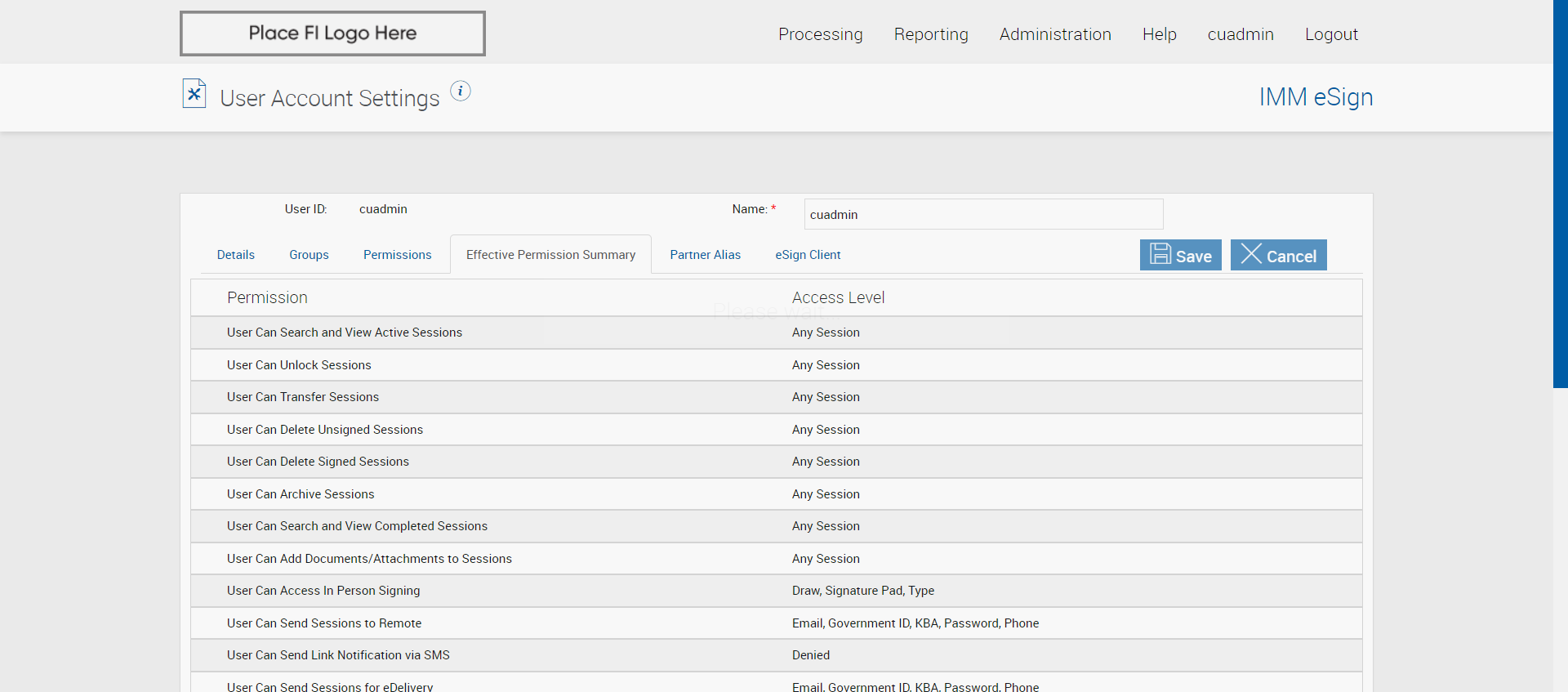Open the Administration menu
The height and width of the screenshot is (692, 1568).
point(1055,34)
